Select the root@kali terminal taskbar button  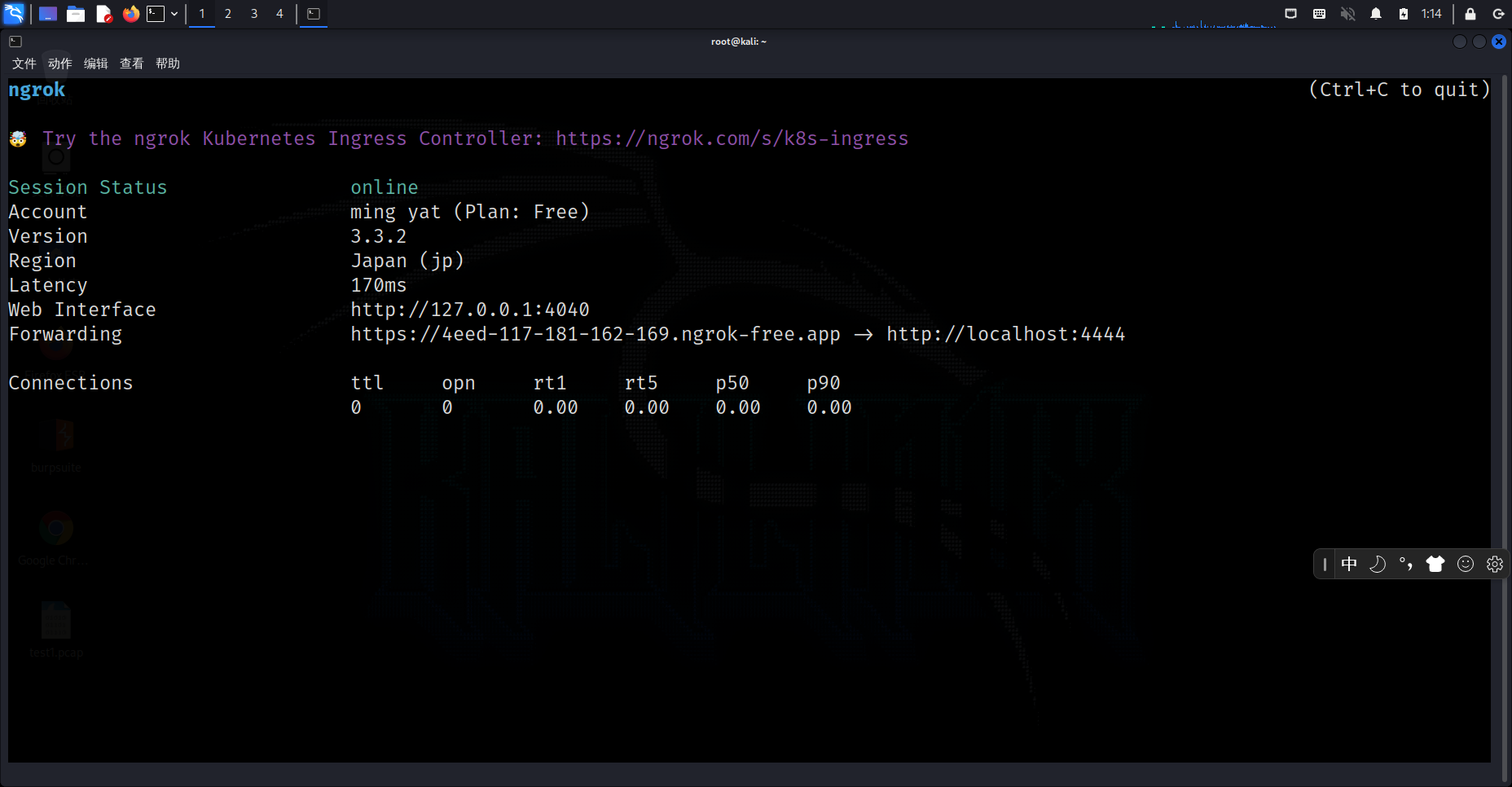pyautogui.click(x=314, y=14)
